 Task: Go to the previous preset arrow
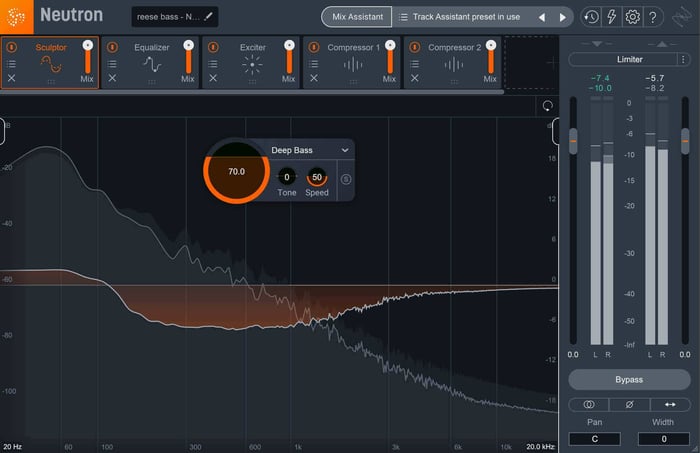(542, 17)
